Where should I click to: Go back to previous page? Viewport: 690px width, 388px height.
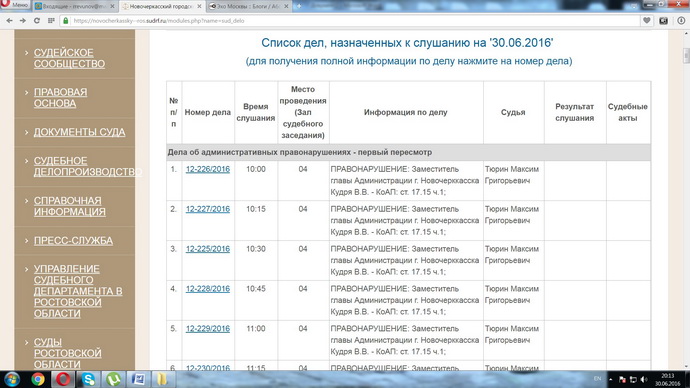tap(9, 21)
